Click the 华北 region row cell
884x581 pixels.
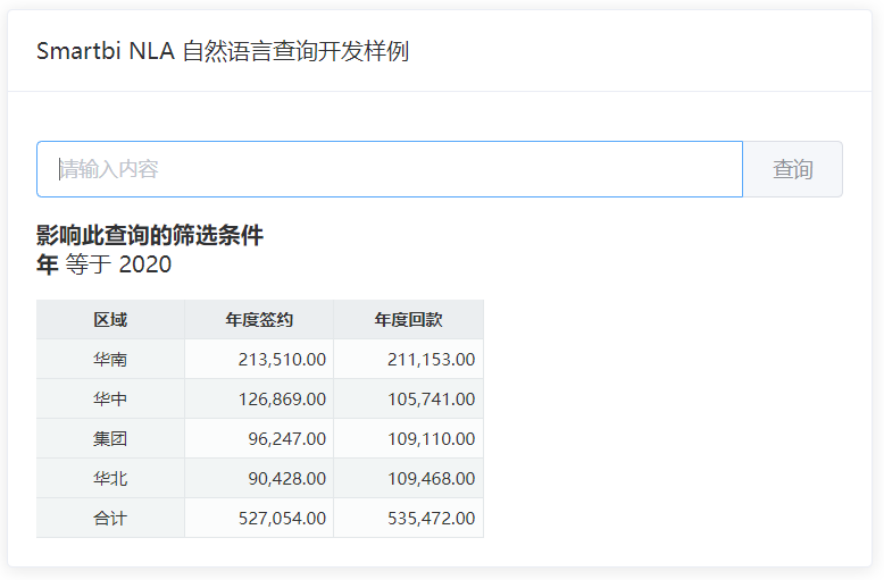tap(110, 478)
